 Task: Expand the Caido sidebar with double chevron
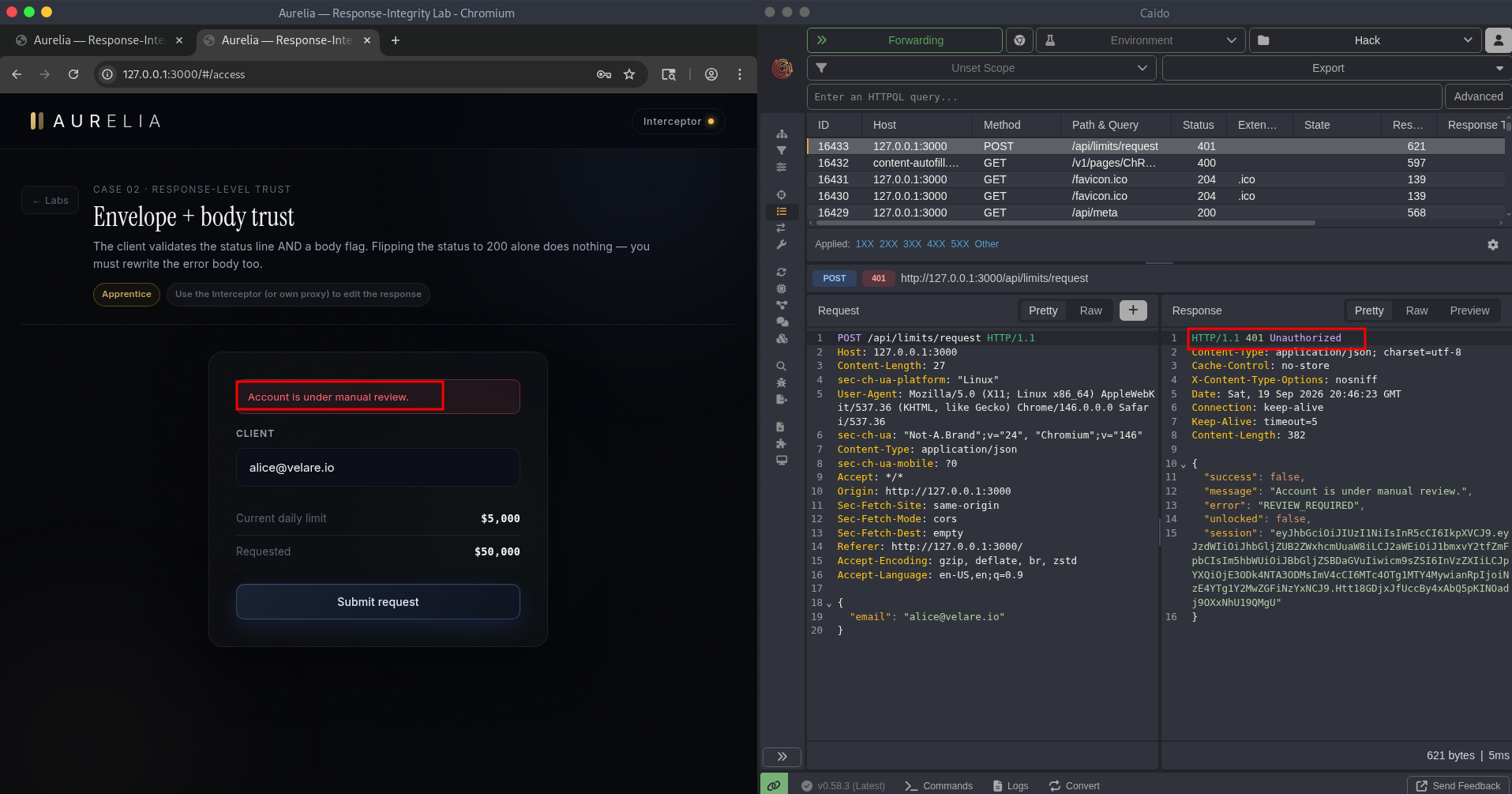pyautogui.click(x=782, y=756)
